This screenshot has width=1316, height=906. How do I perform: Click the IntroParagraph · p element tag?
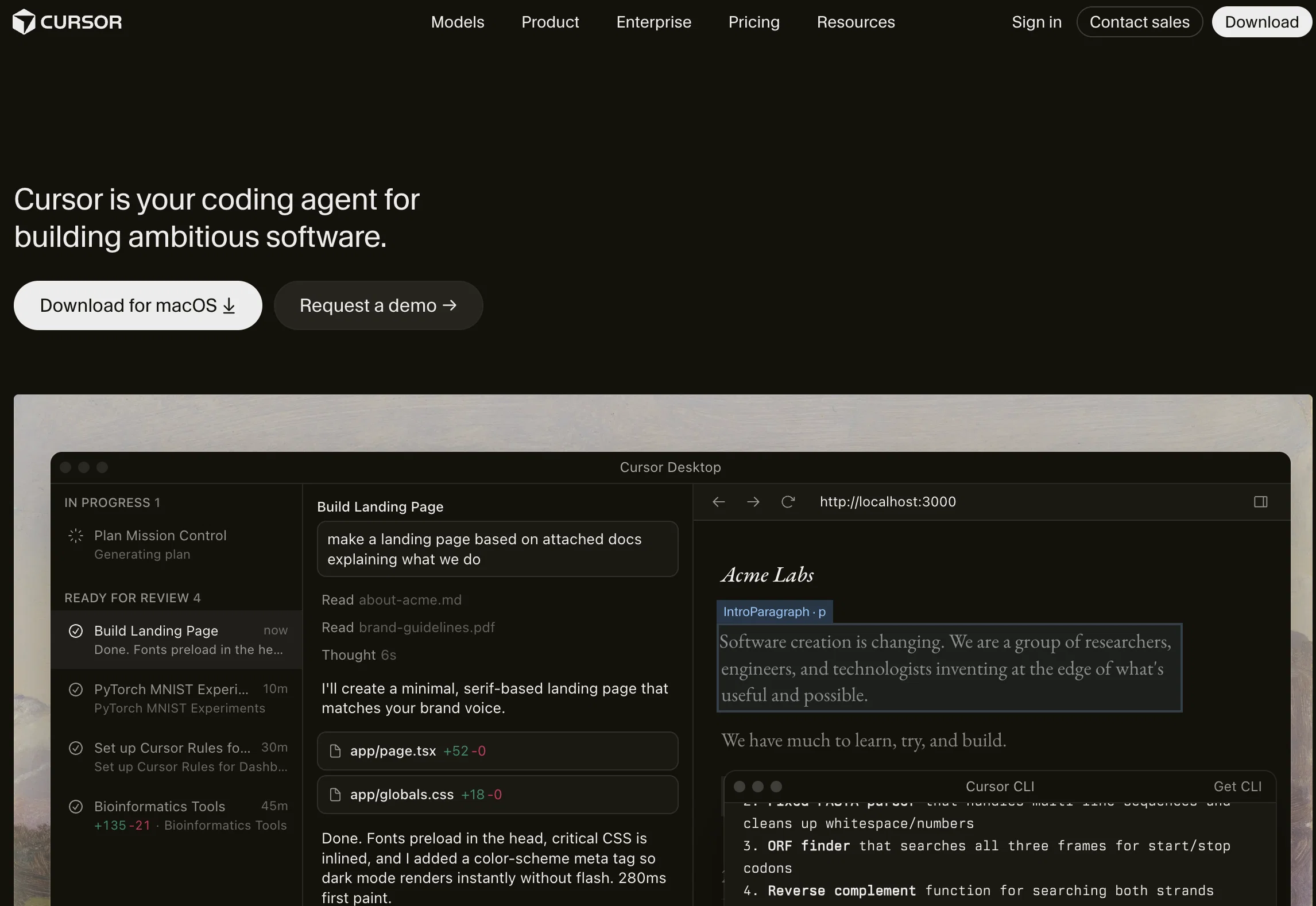(775, 612)
